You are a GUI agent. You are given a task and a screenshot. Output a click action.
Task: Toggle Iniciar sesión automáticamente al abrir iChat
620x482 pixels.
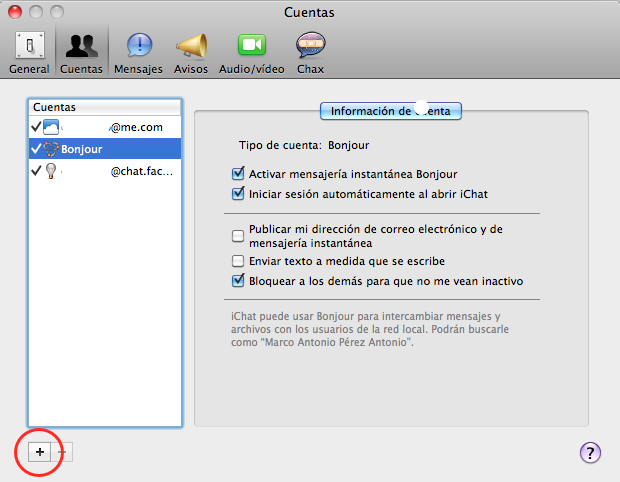point(238,194)
